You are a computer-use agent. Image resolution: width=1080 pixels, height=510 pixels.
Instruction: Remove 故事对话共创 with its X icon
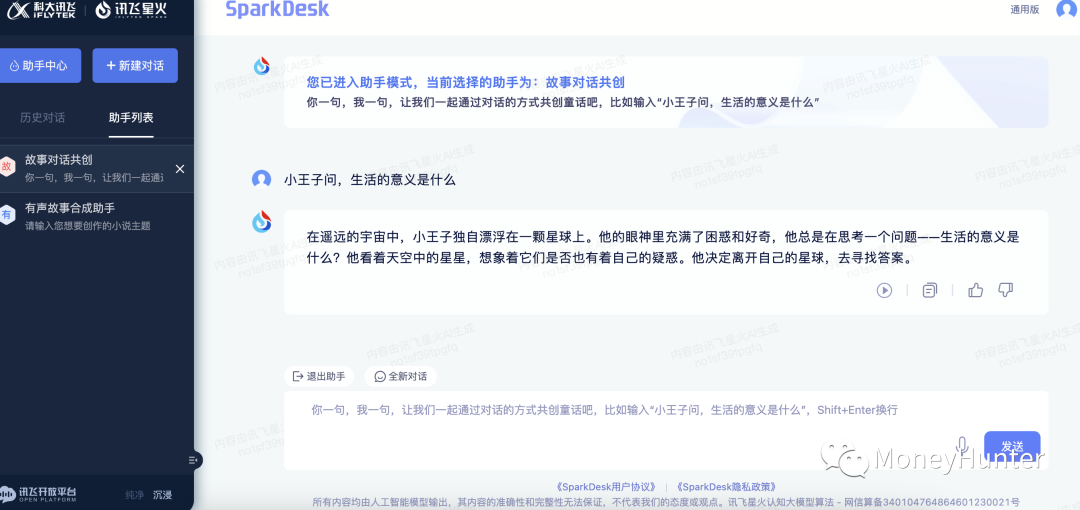point(179,169)
